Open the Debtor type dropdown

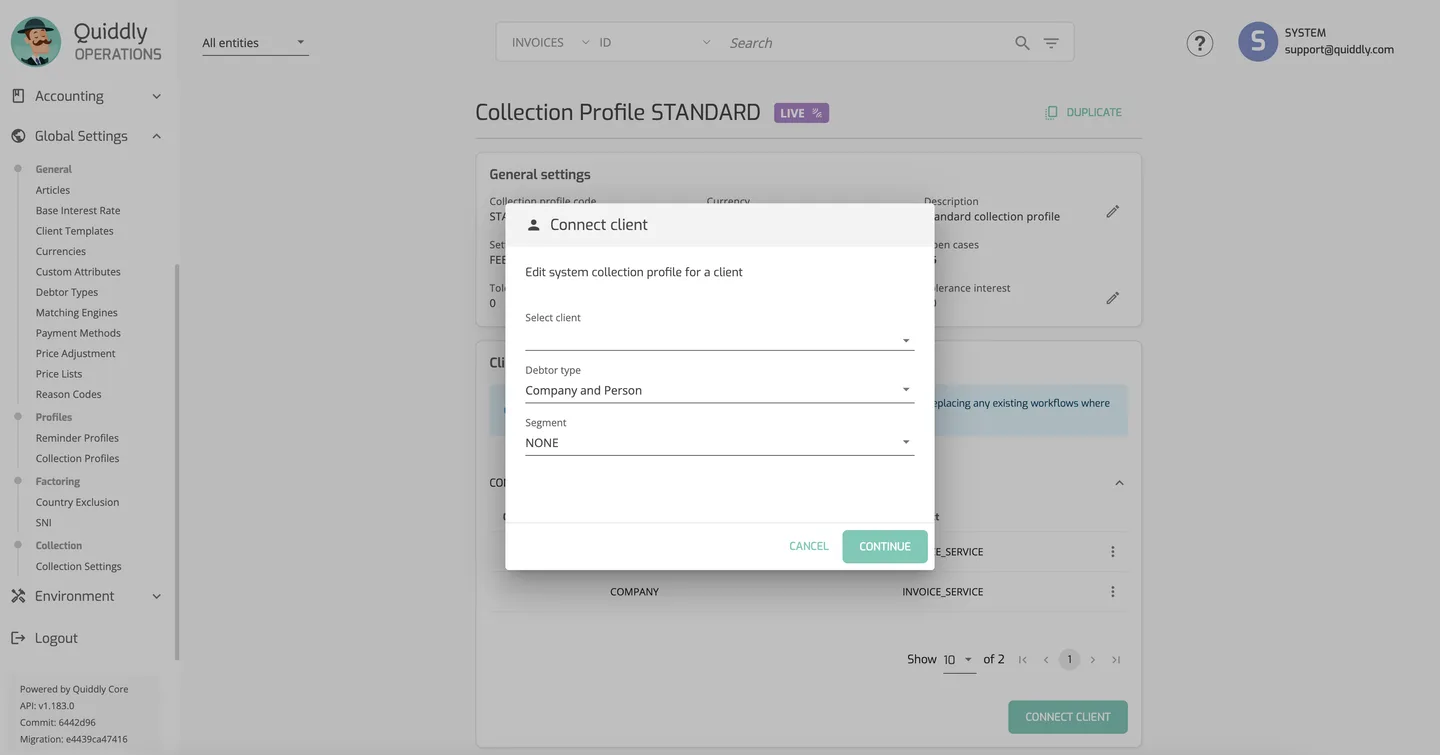click(x=719, y=391)
